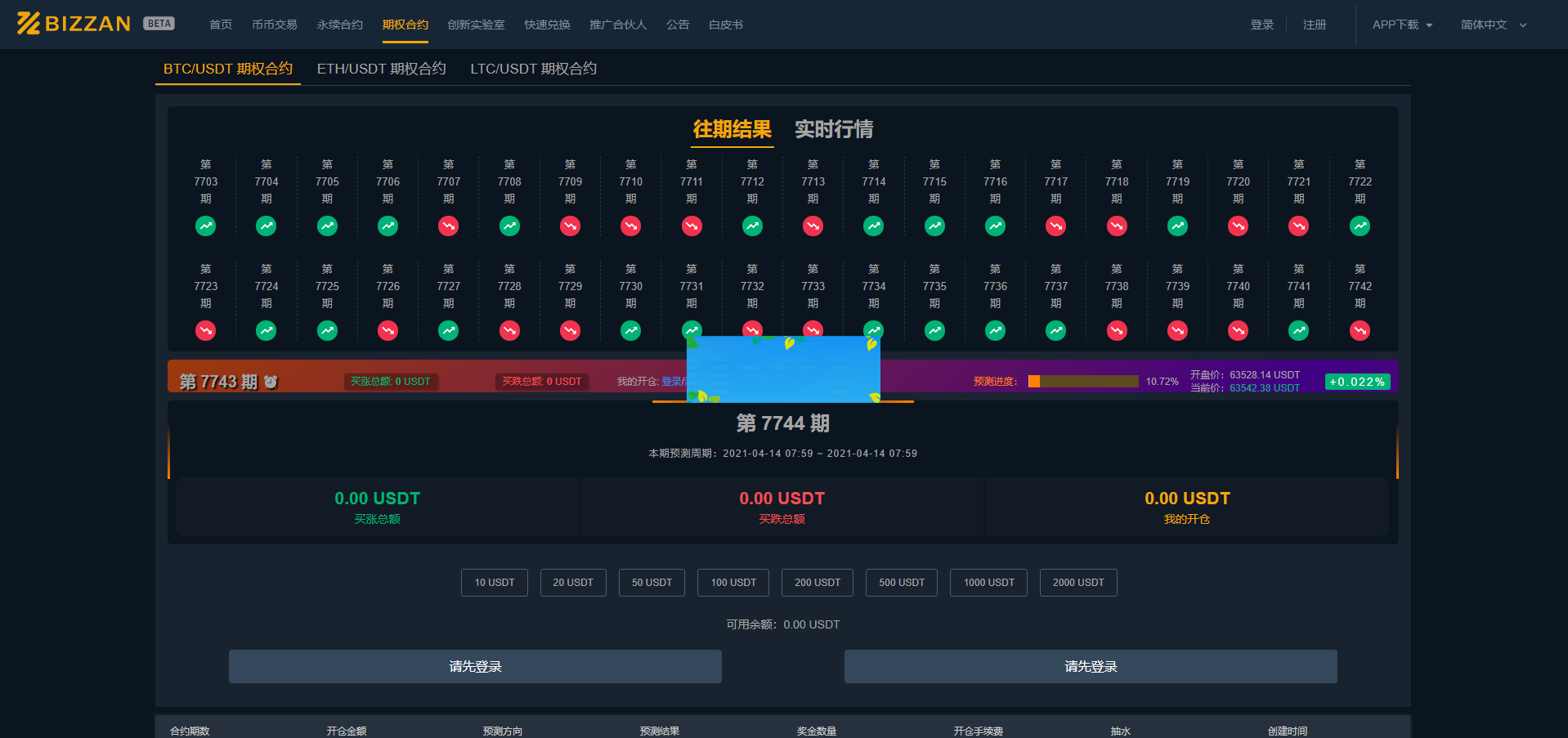The height and width of the screenshot is (738, 1568).
Task: Click the fall result icon for period 7740
Action: [x=1238, y=330]
